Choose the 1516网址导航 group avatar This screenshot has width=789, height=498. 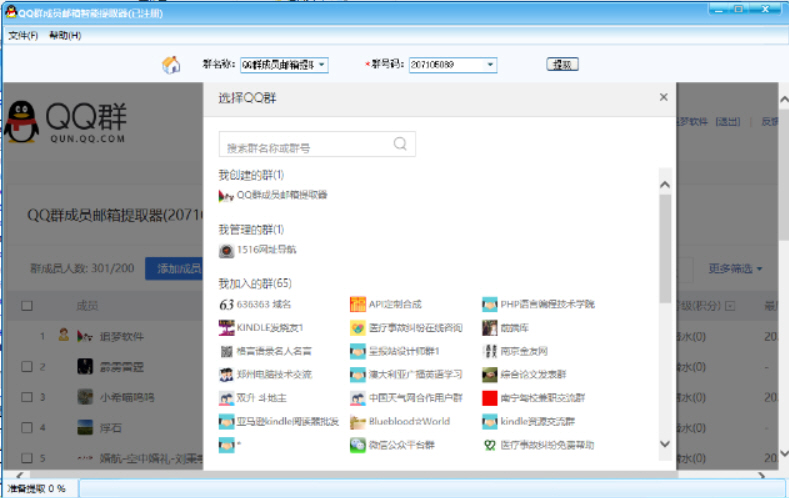pyautogui.click(x=226, y=250)
